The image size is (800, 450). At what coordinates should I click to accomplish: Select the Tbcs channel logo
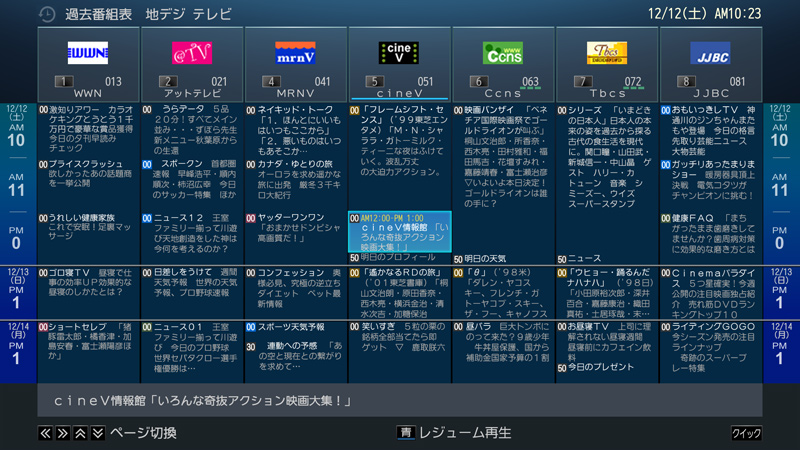pos(607,52)
